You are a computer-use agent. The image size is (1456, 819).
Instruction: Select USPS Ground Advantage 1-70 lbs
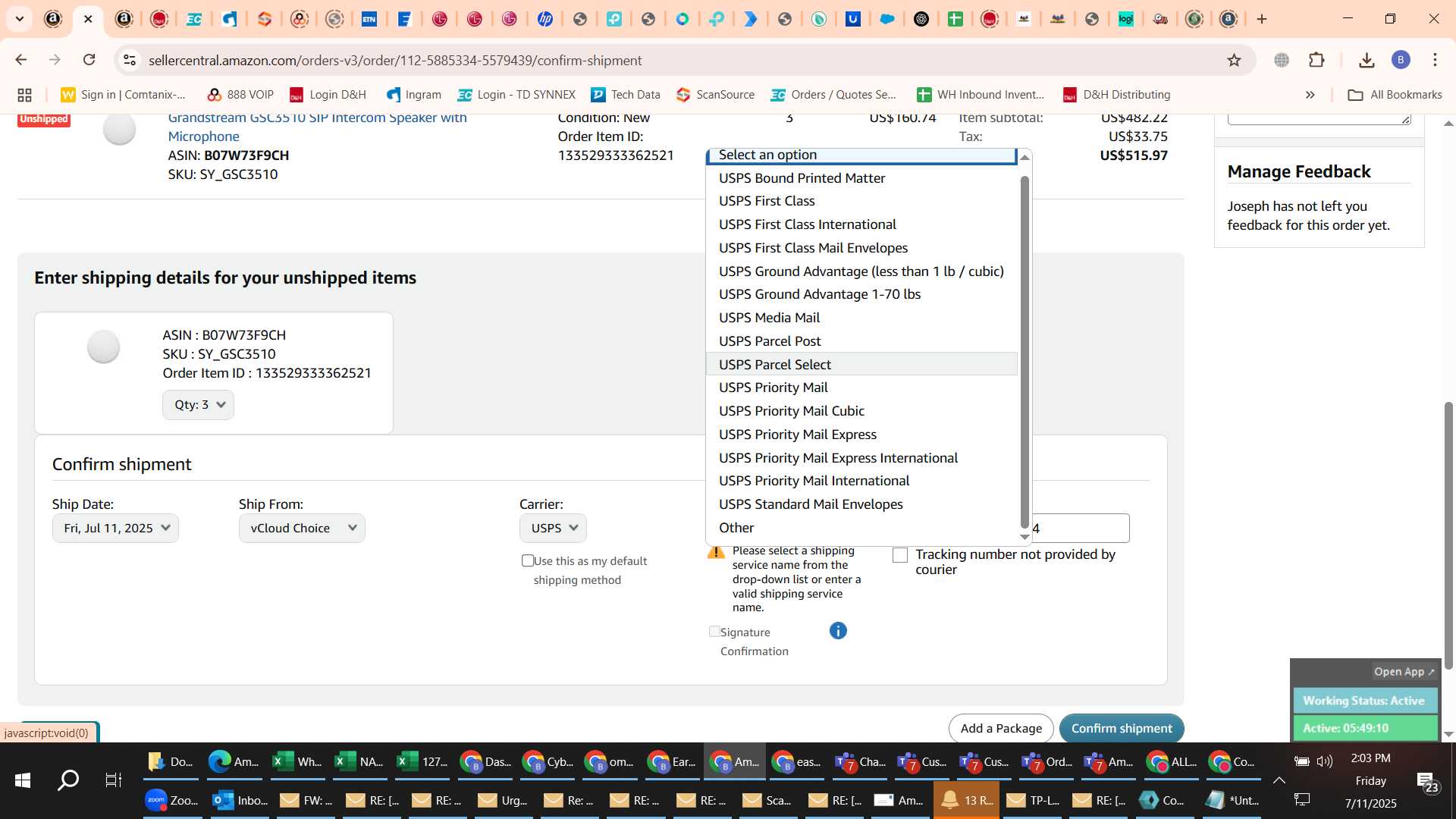tap(861, 294)
